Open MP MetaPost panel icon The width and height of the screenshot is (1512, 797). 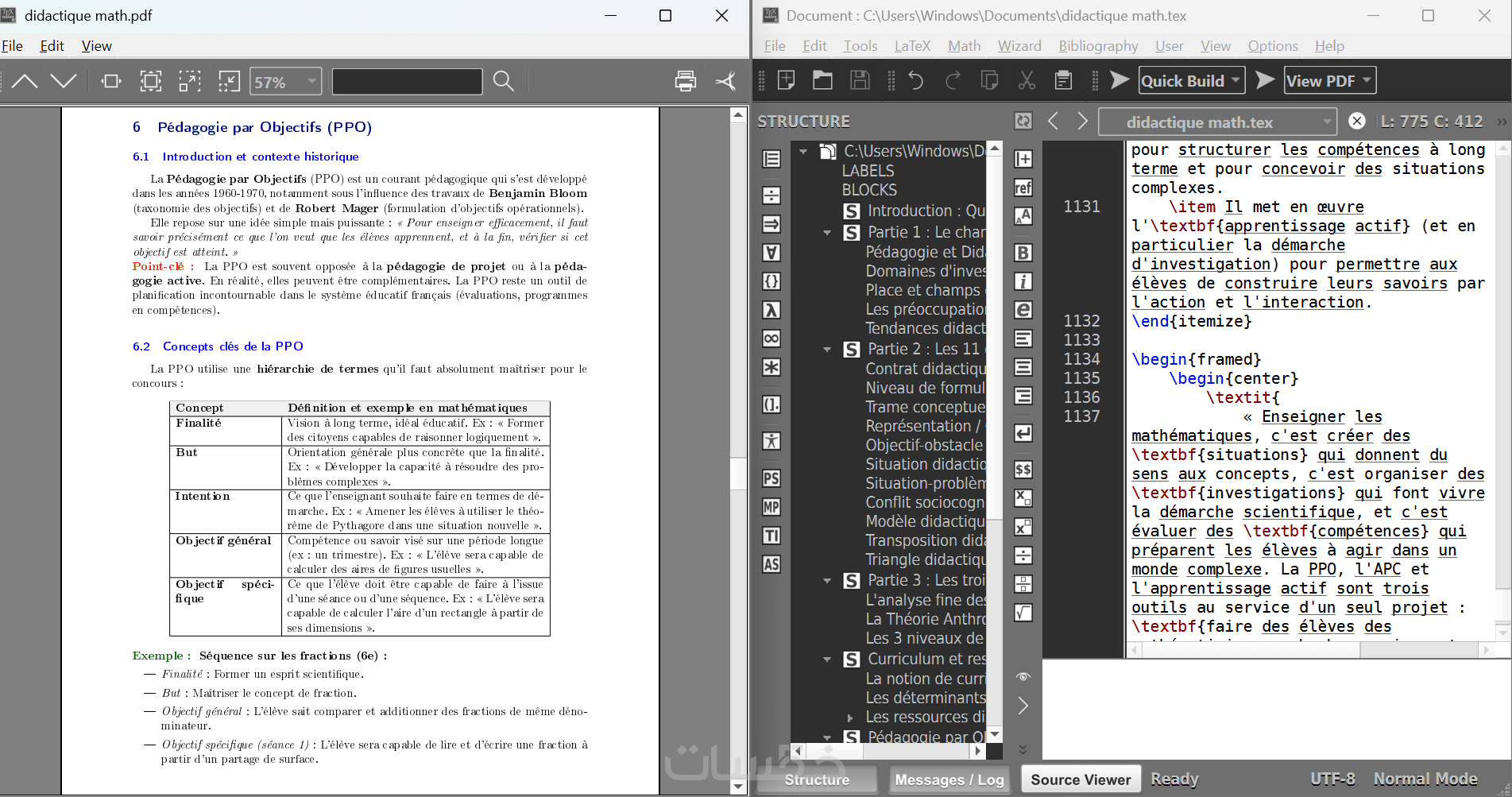pyautogui.click(x=771, y=507)
